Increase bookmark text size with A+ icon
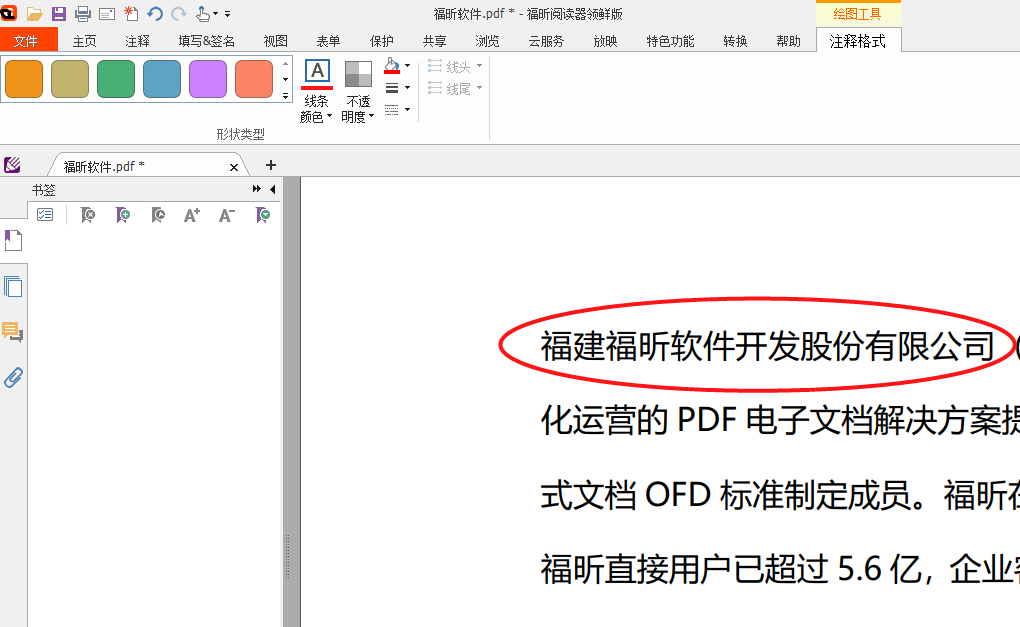The width and height of the screenshot is (1020, 627). (x=192, y=214)
